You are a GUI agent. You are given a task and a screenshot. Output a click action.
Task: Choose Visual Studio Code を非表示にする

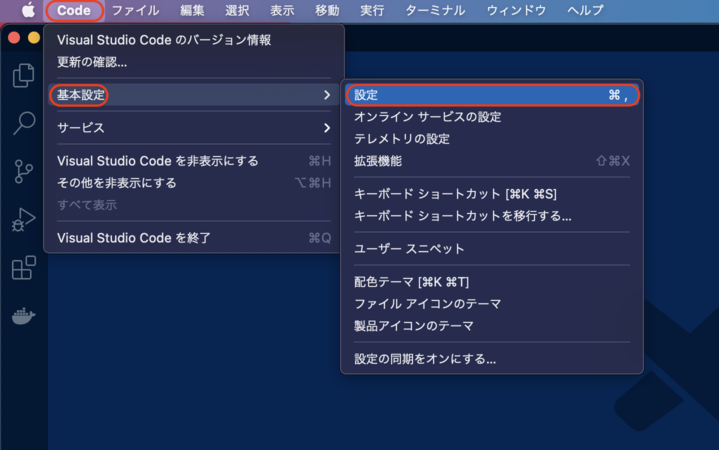[194, 161]
